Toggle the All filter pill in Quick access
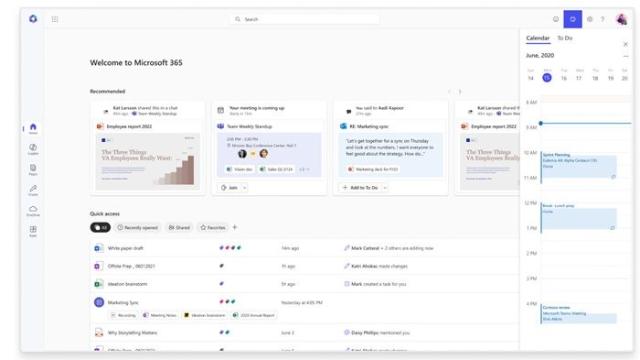The width and height of the screenshot is (640, 360). tap(100, 227)
